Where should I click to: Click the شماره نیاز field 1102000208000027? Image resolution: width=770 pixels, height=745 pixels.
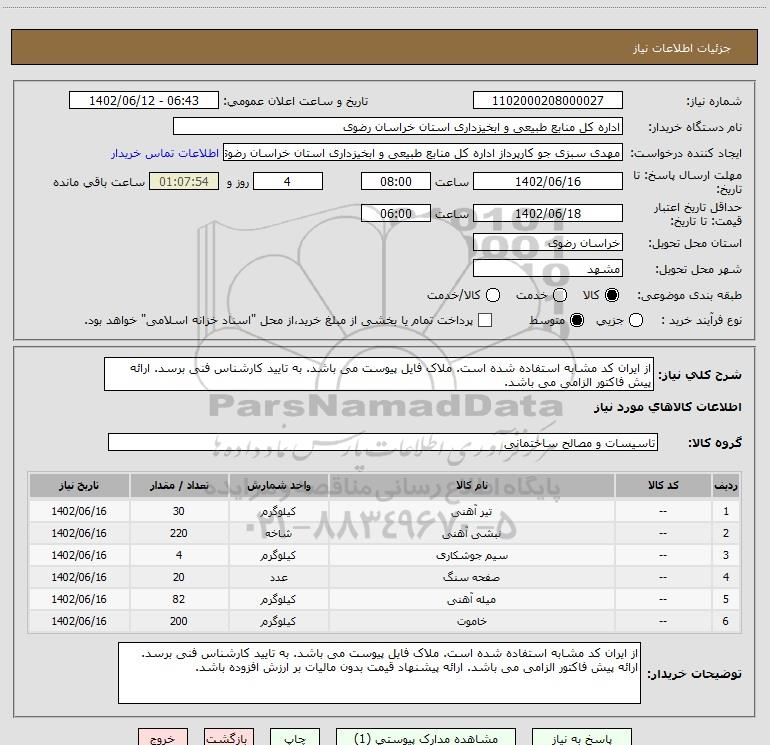click(548, 100)
